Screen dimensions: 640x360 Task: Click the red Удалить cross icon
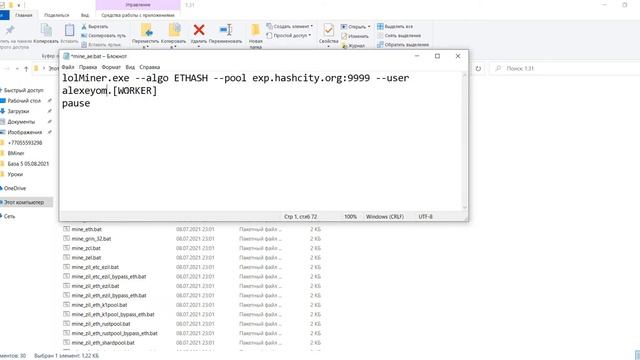click(199, 30)
